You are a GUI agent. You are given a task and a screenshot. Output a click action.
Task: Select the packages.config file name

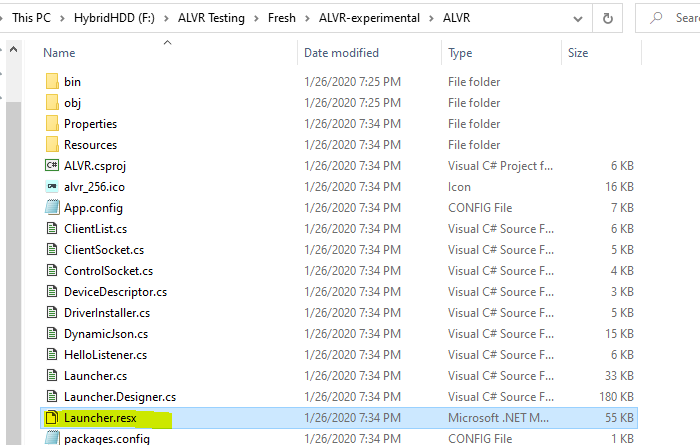tap(107, 438)
